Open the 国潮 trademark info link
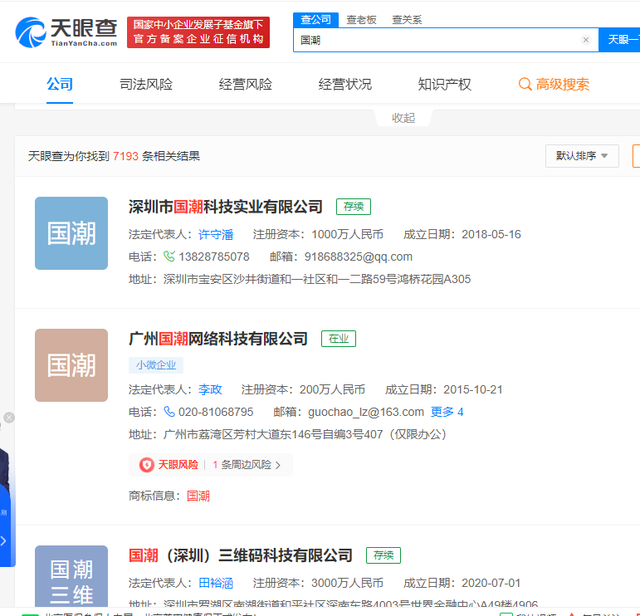Screen dimensions: 640x616 198,496
